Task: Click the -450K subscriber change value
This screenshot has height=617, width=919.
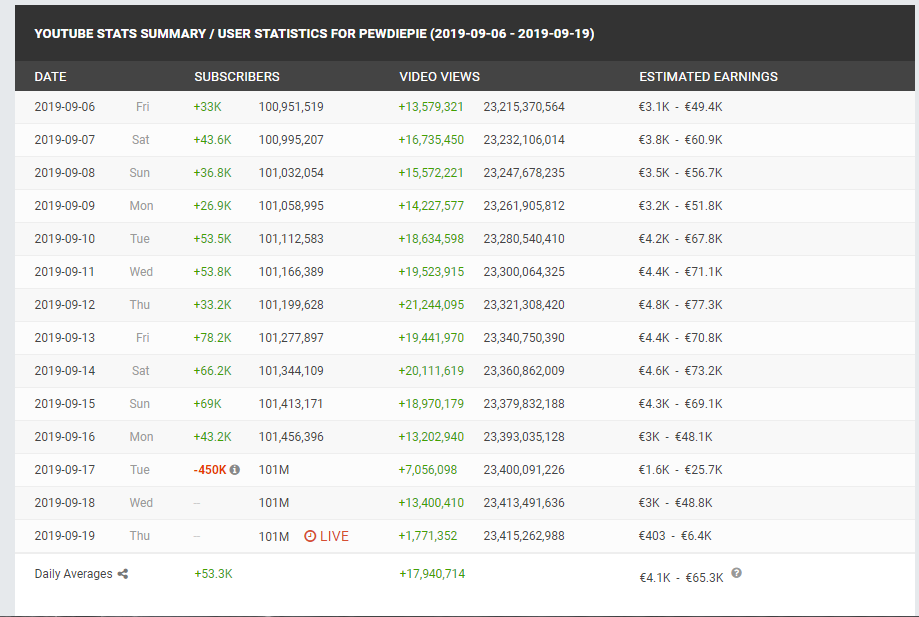Action: coord(210,470)
